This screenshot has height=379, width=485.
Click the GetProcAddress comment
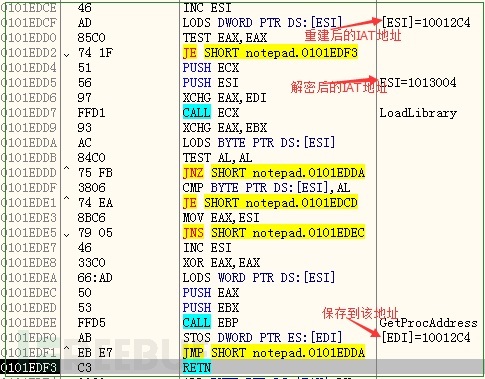428,323
